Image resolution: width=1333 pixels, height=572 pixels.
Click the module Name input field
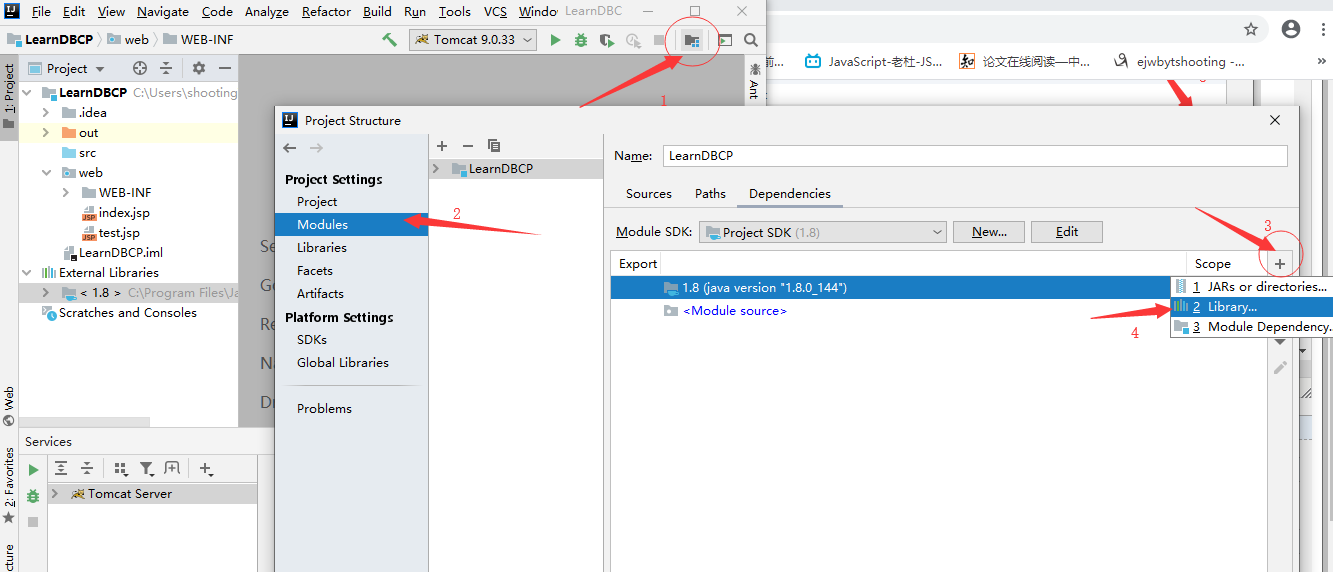point(975,156)
